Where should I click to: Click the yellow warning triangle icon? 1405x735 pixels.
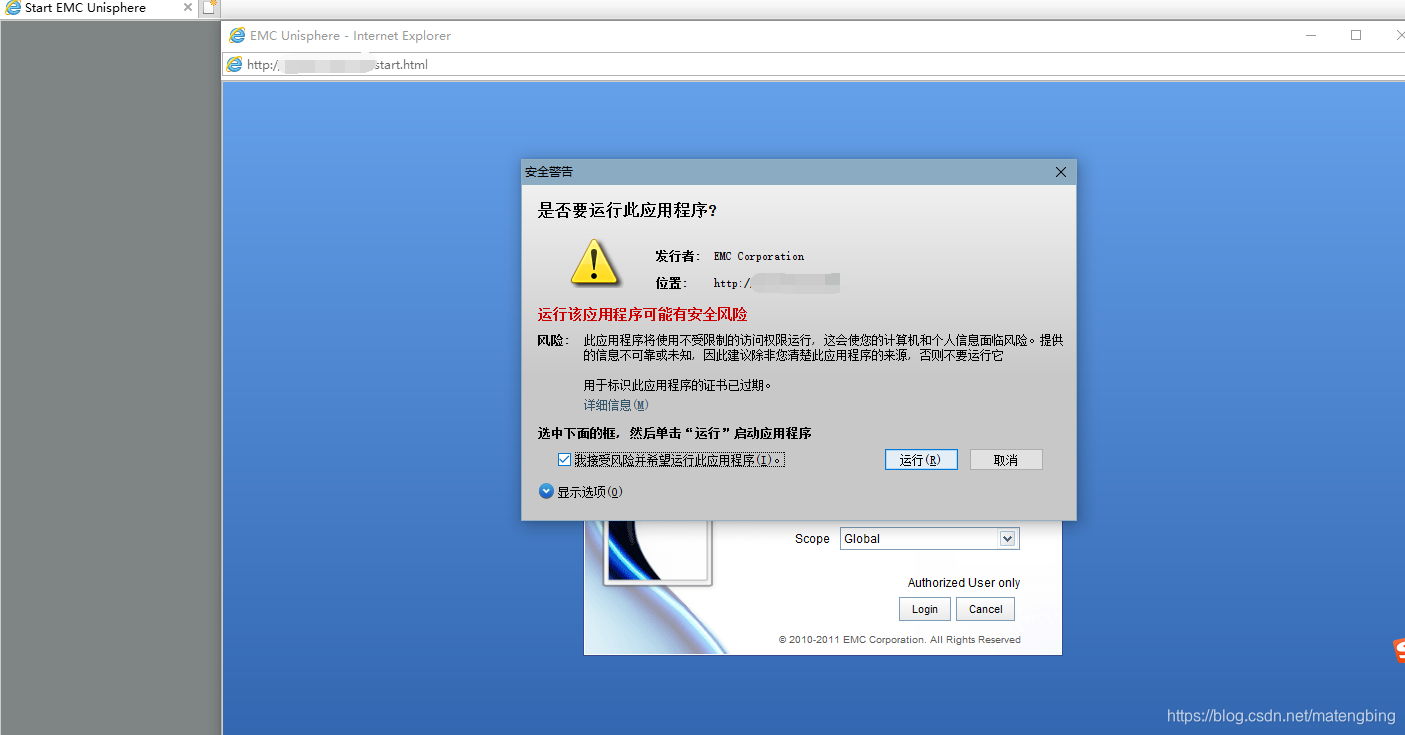click(595, 262)
